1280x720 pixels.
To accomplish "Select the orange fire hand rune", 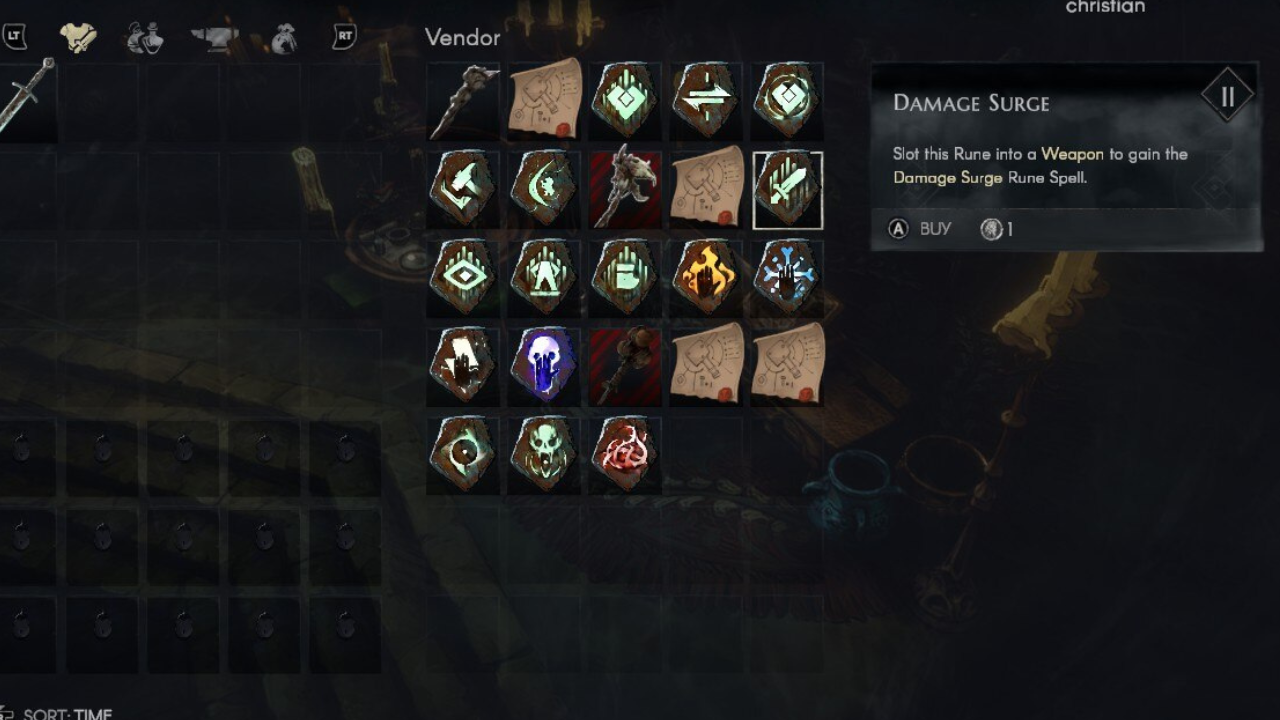I will [706, 277].
